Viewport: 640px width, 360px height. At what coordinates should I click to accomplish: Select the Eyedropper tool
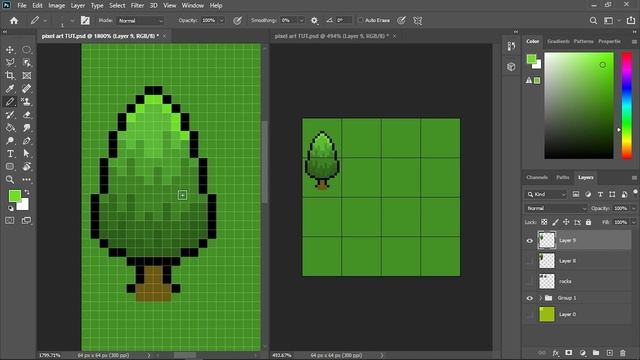tap(10, 89)
